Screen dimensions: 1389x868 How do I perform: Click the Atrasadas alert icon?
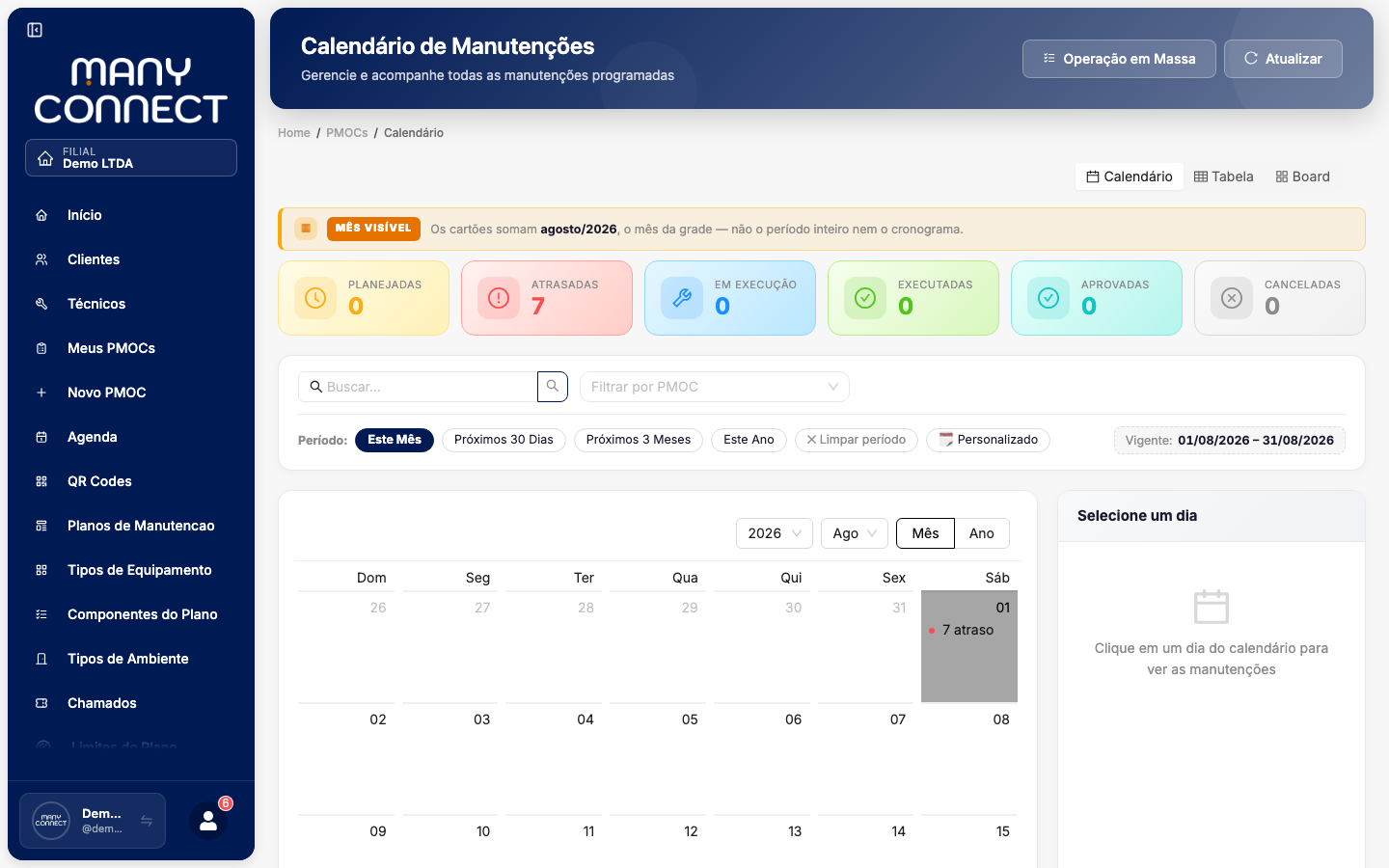coord(499,298)
